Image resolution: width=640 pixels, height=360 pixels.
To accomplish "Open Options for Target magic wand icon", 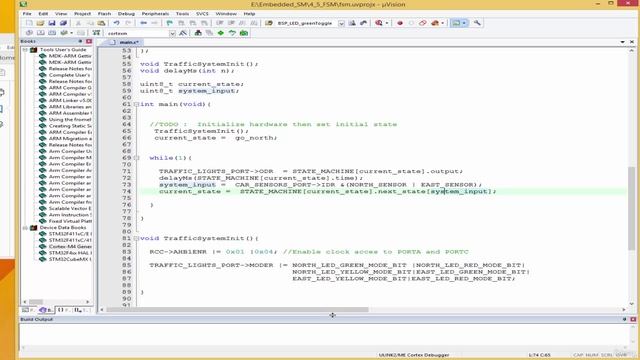I will (183, 33).
